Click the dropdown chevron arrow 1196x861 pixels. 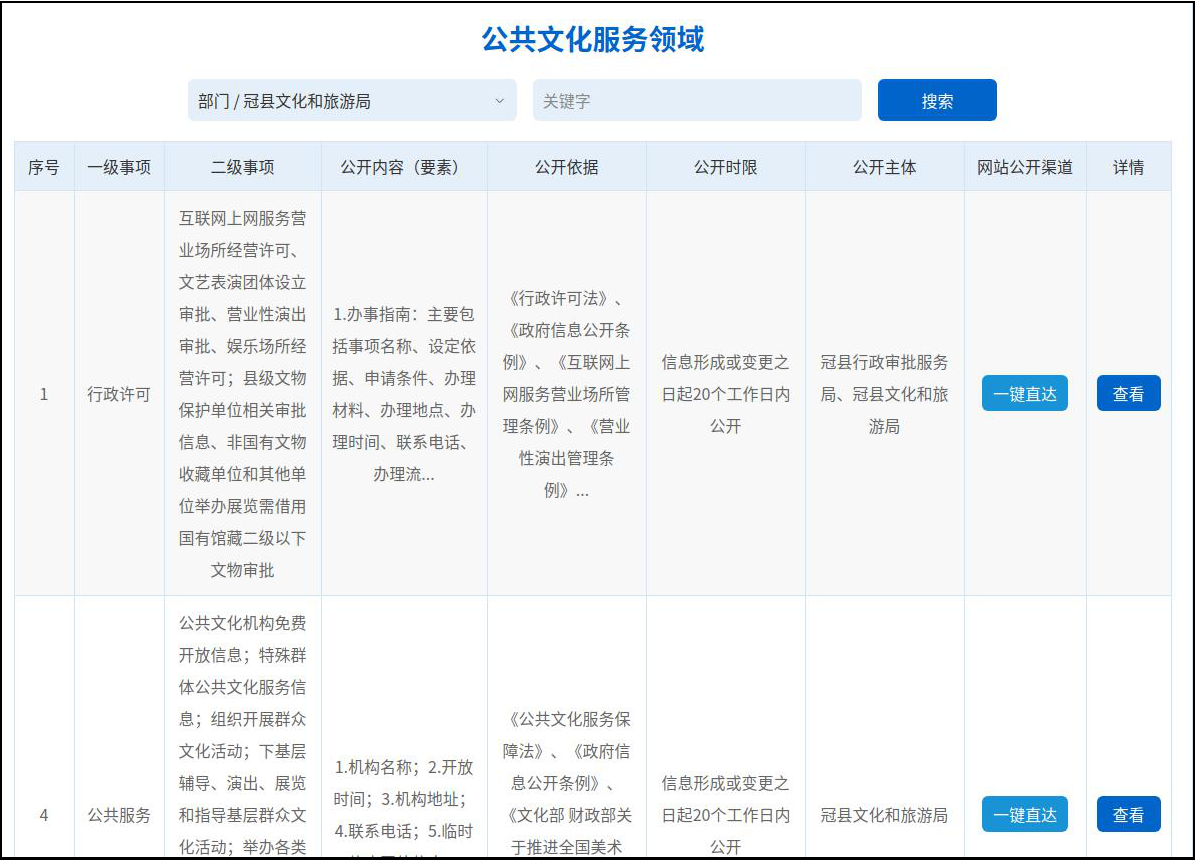coord(500,101)
